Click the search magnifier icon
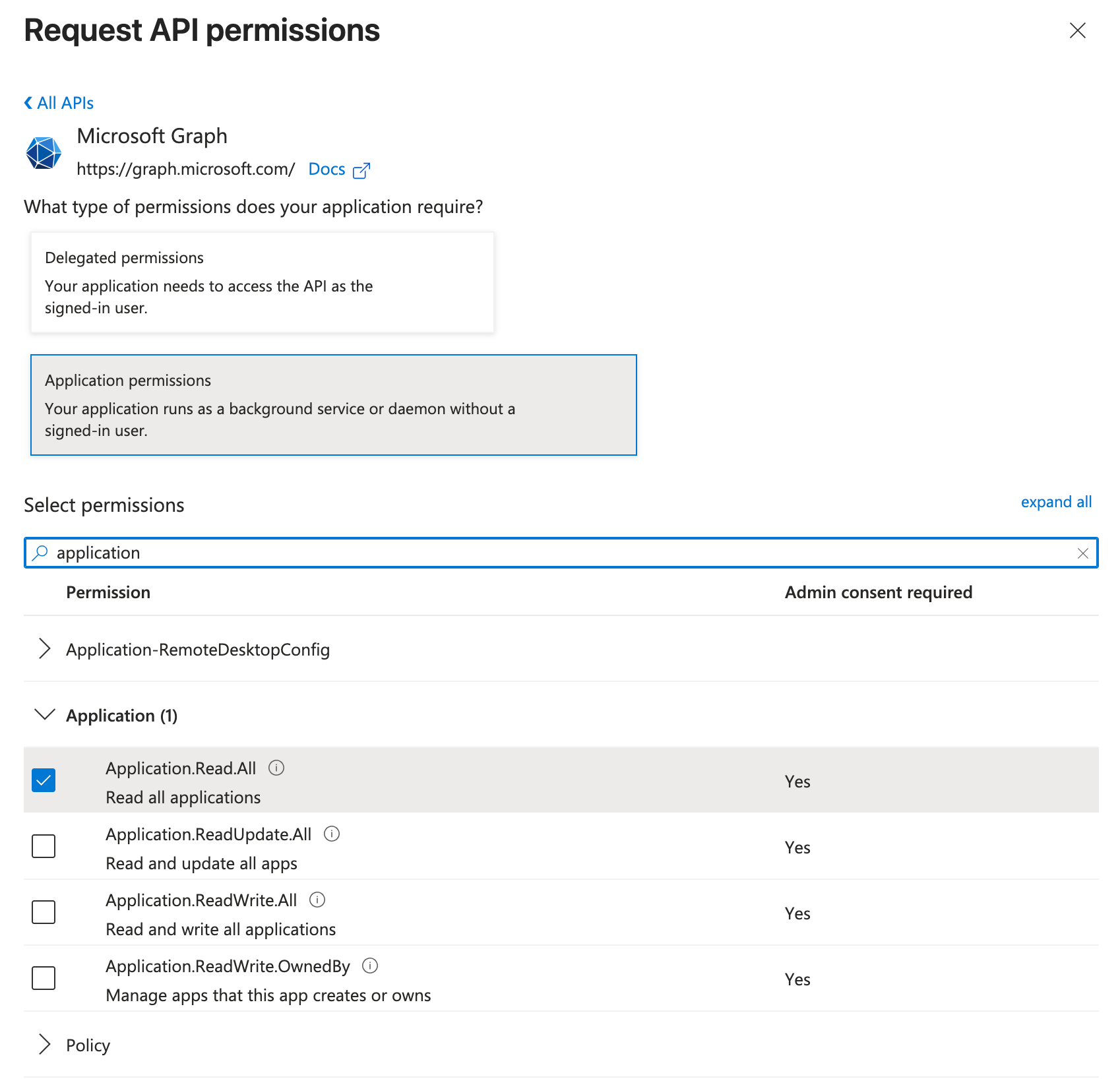This screenshot has width=1120, height=1079. point(40,553)
